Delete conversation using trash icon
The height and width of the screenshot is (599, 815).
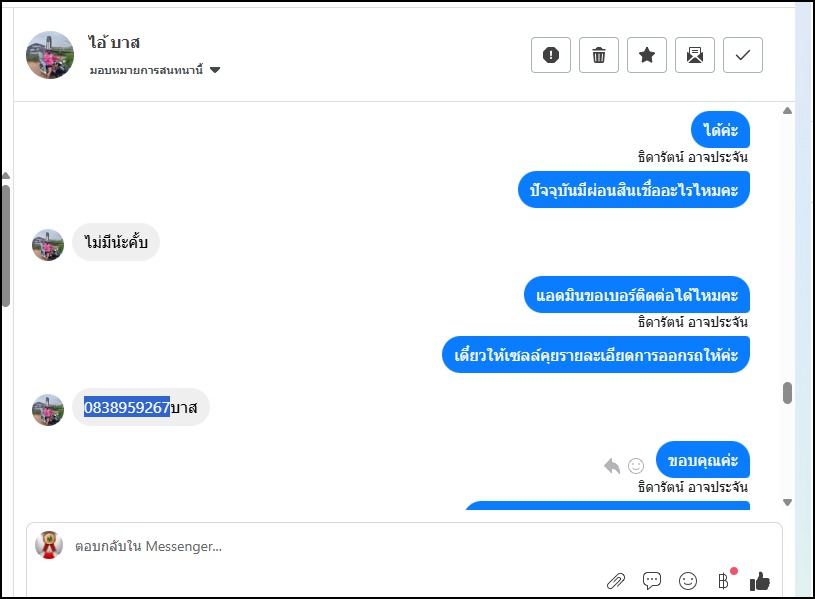(x=599, y=55)
